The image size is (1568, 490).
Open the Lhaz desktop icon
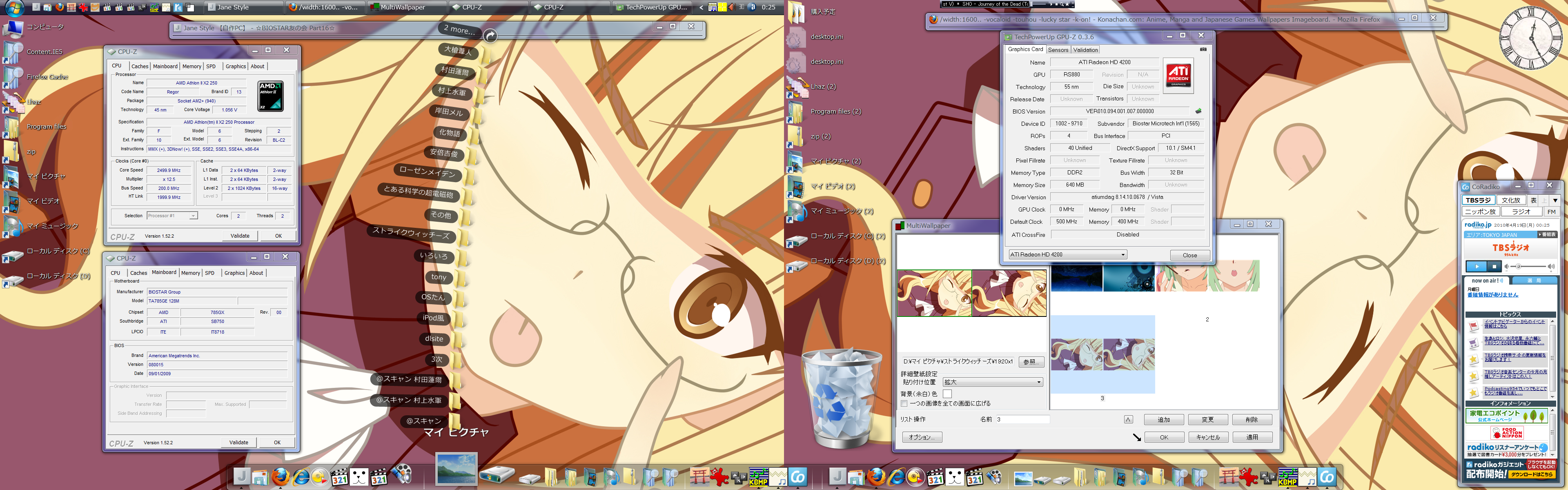(x=13, y=102)
